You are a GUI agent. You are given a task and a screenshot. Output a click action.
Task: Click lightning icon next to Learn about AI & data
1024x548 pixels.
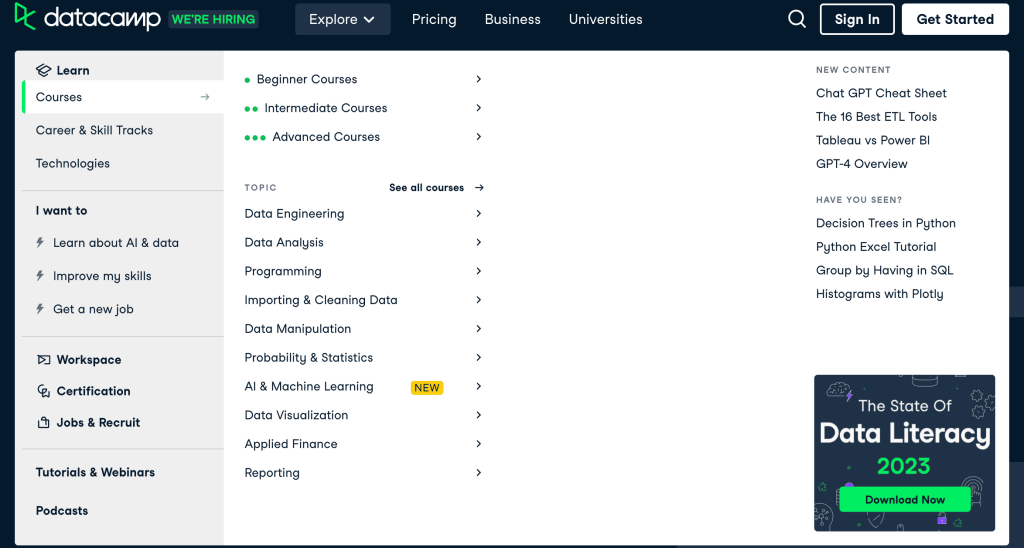(x=40, y=242)
